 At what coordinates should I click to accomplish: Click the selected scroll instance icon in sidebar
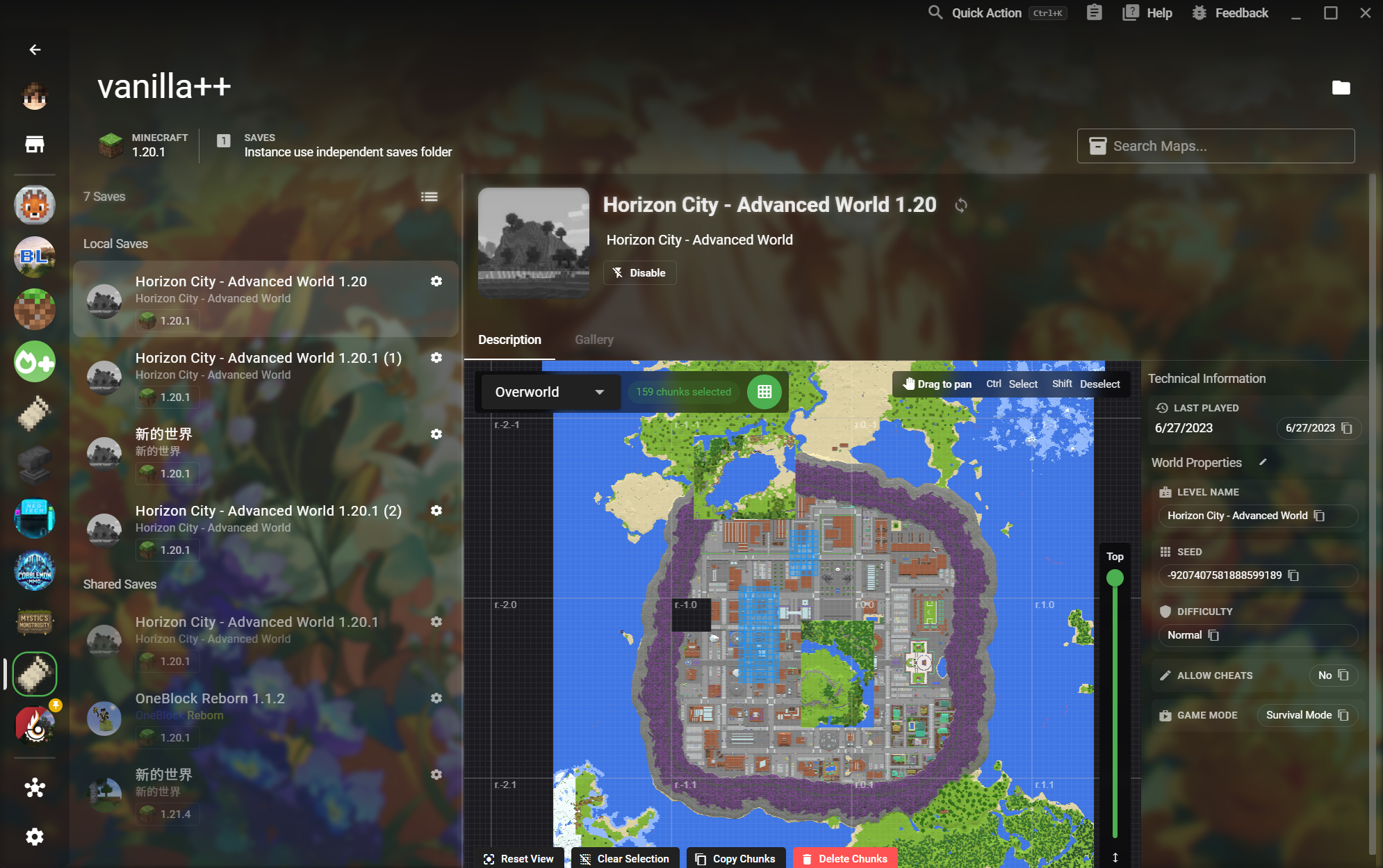click(x=35, y=673)
